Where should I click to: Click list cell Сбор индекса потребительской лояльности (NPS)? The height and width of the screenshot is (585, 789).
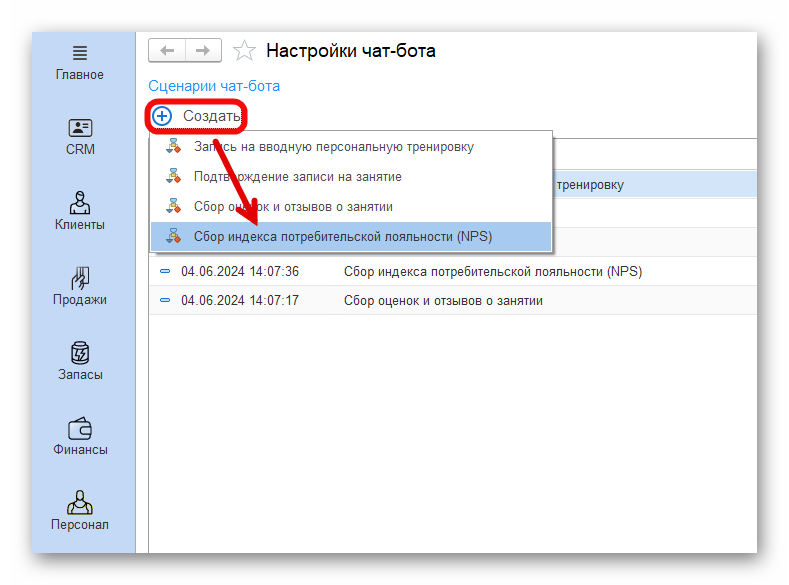click(x=493, y=272)
